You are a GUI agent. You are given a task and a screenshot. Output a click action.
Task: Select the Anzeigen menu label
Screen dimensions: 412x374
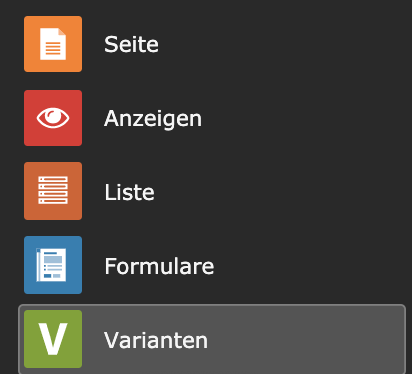pyautogui.click(x=153, y=119)
